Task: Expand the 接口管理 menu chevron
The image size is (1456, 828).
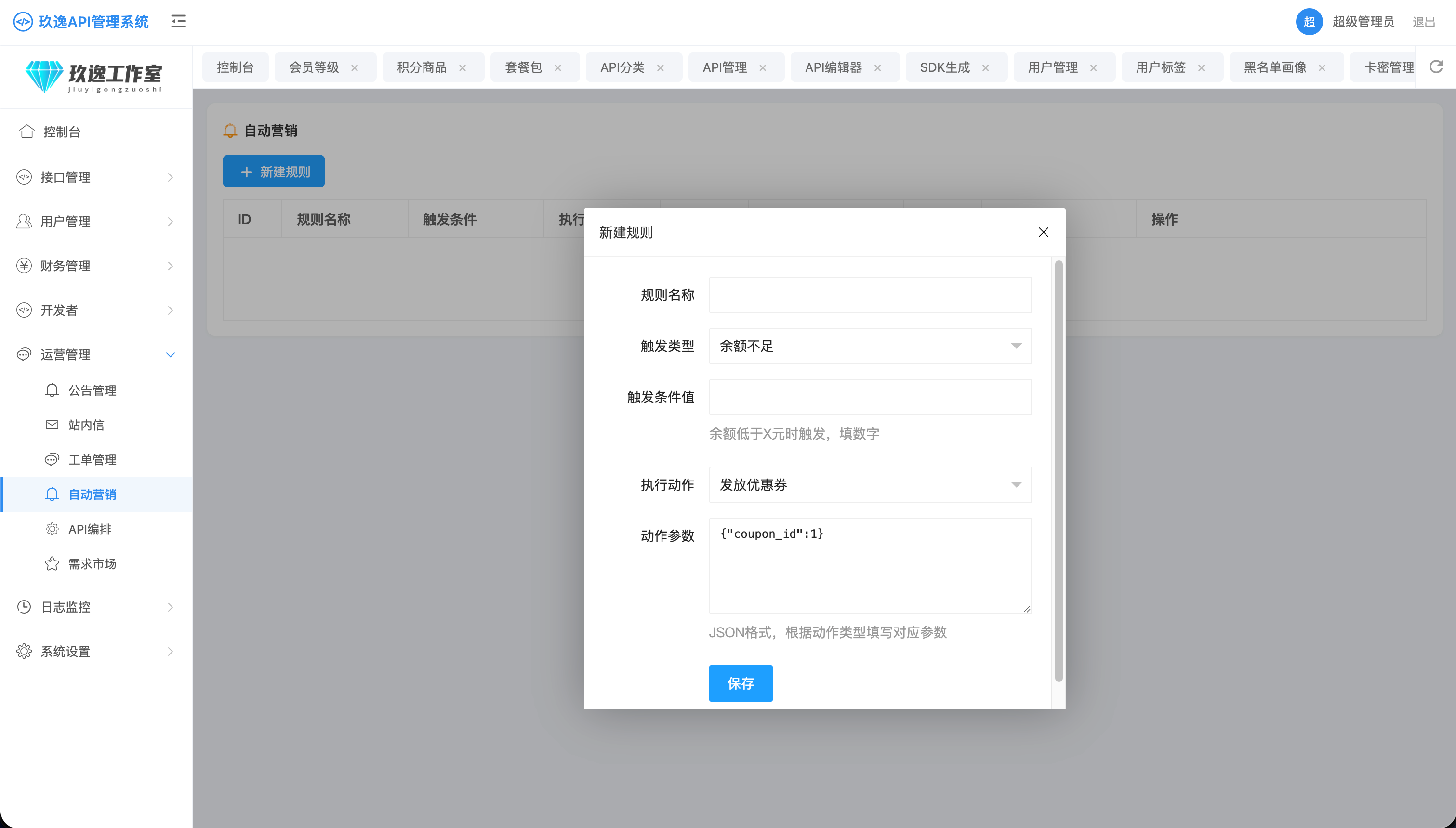Action: tap(170, 177)
